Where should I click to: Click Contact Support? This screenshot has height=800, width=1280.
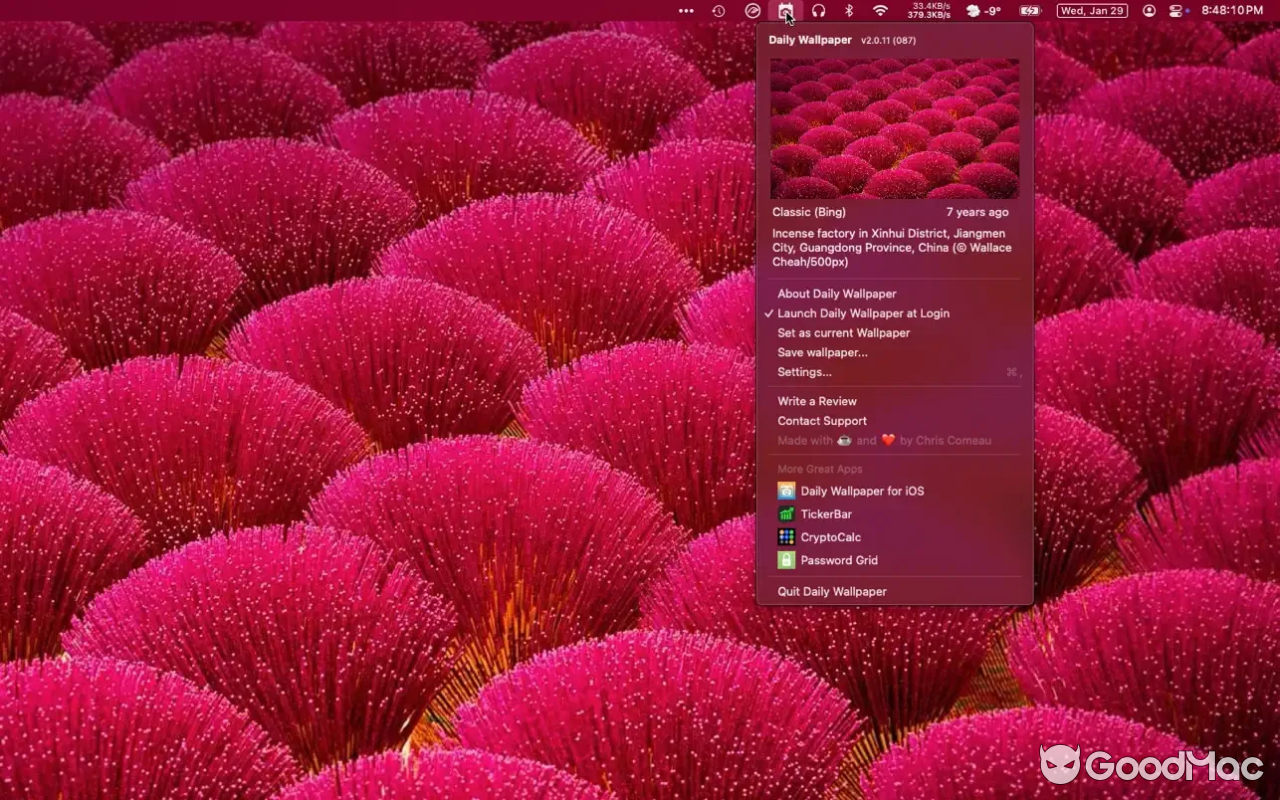click(x=822, y=421)
